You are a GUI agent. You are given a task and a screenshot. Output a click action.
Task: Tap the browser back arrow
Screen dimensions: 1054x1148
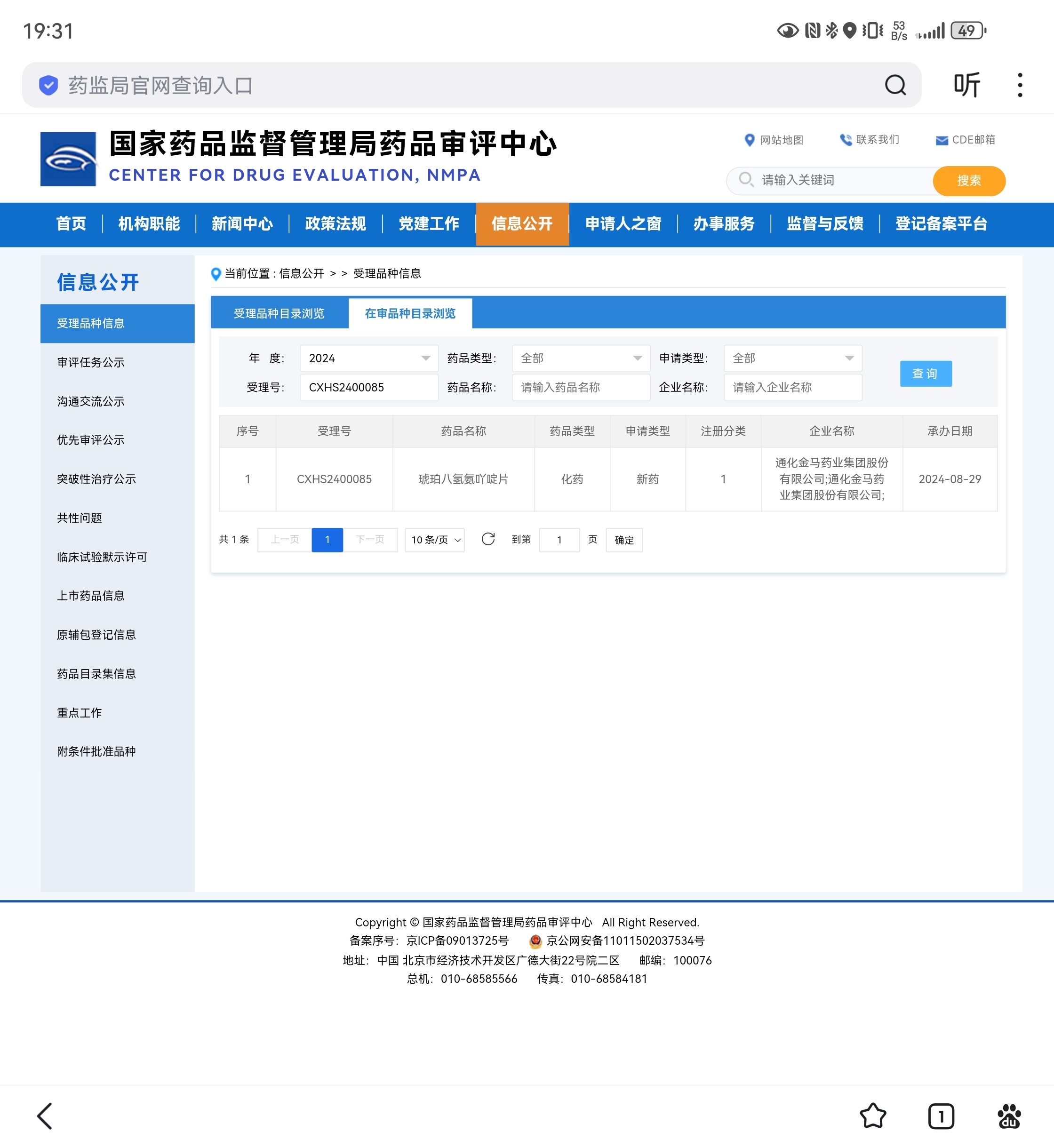click(x=45, y=1116)
